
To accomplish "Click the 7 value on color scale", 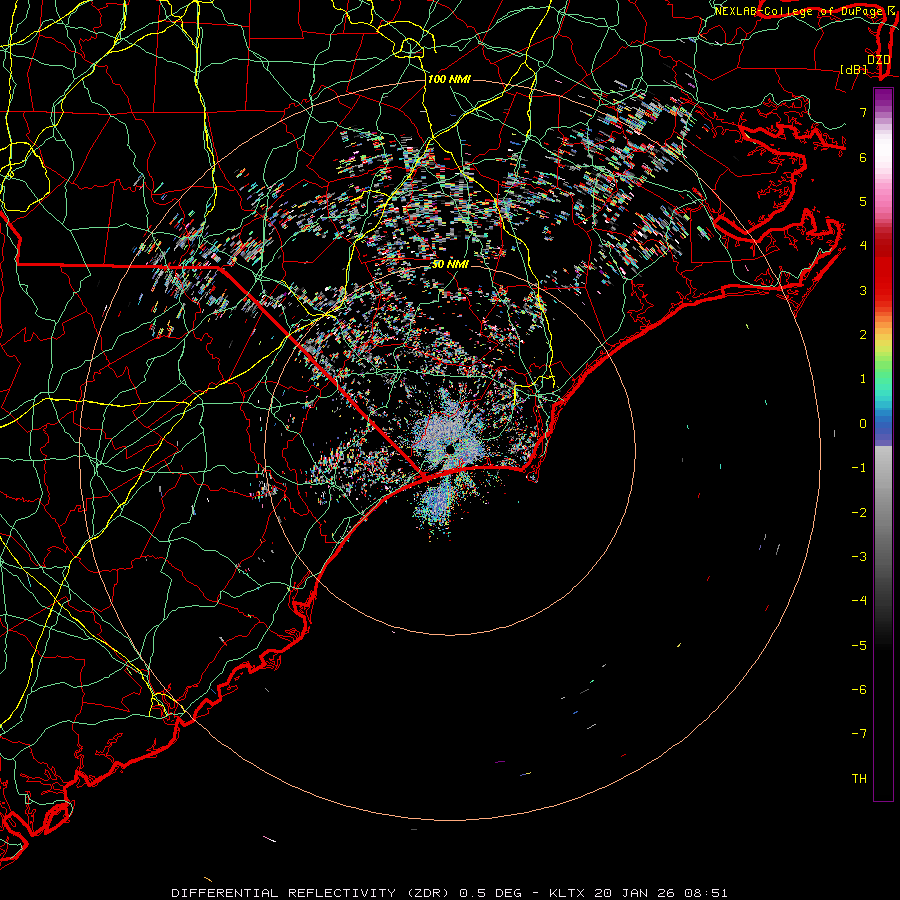I will tap(863, 112).
